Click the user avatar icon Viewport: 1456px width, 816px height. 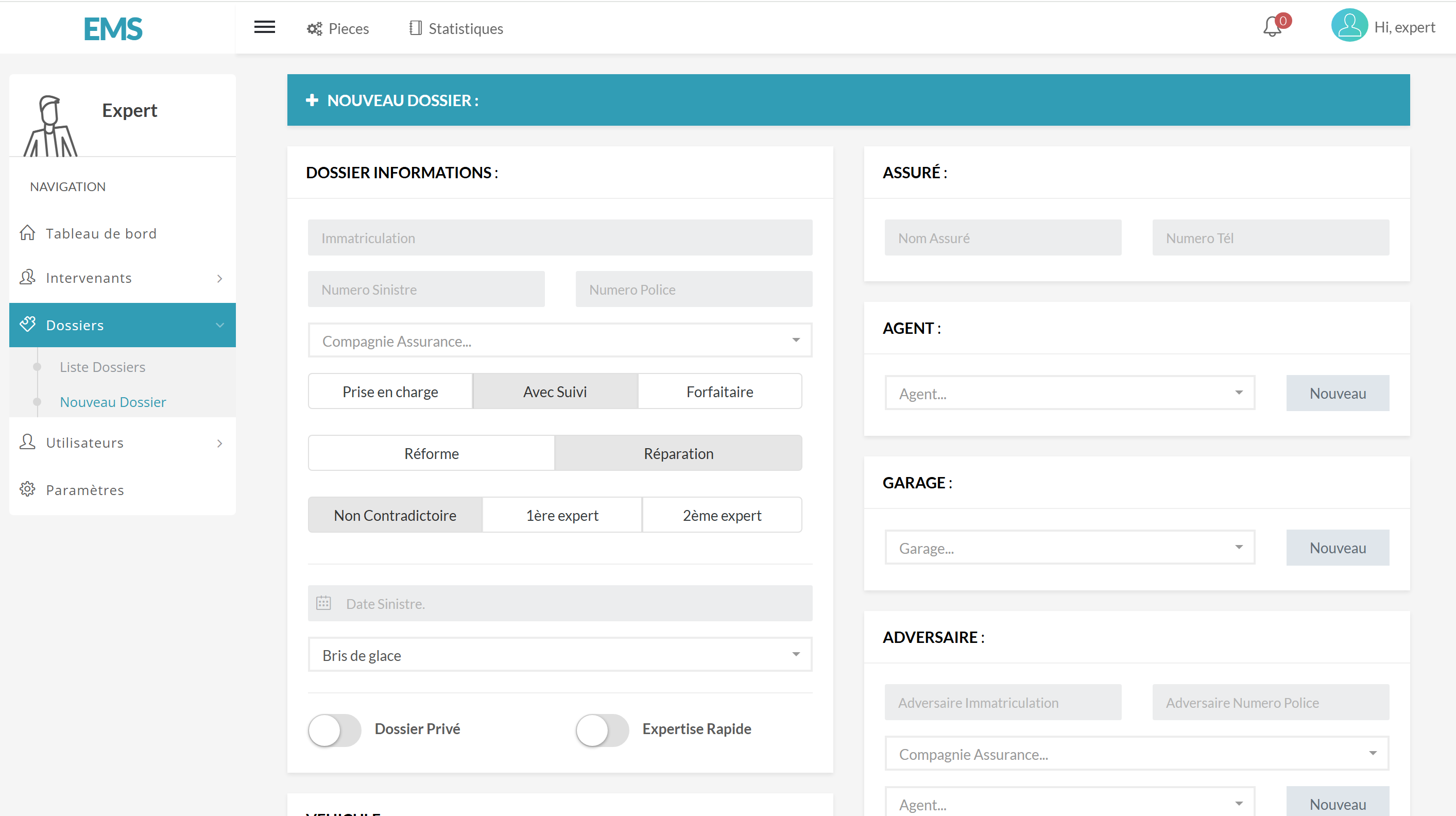pyautogui.click(x=1348, y=25)
